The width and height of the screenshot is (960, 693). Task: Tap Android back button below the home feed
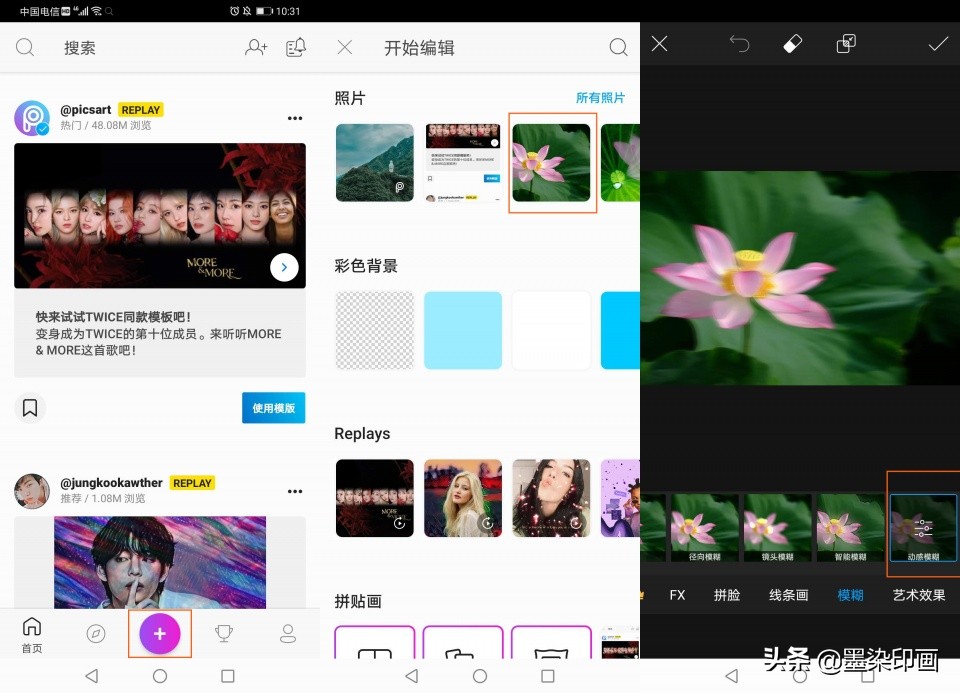pos(92,676)
